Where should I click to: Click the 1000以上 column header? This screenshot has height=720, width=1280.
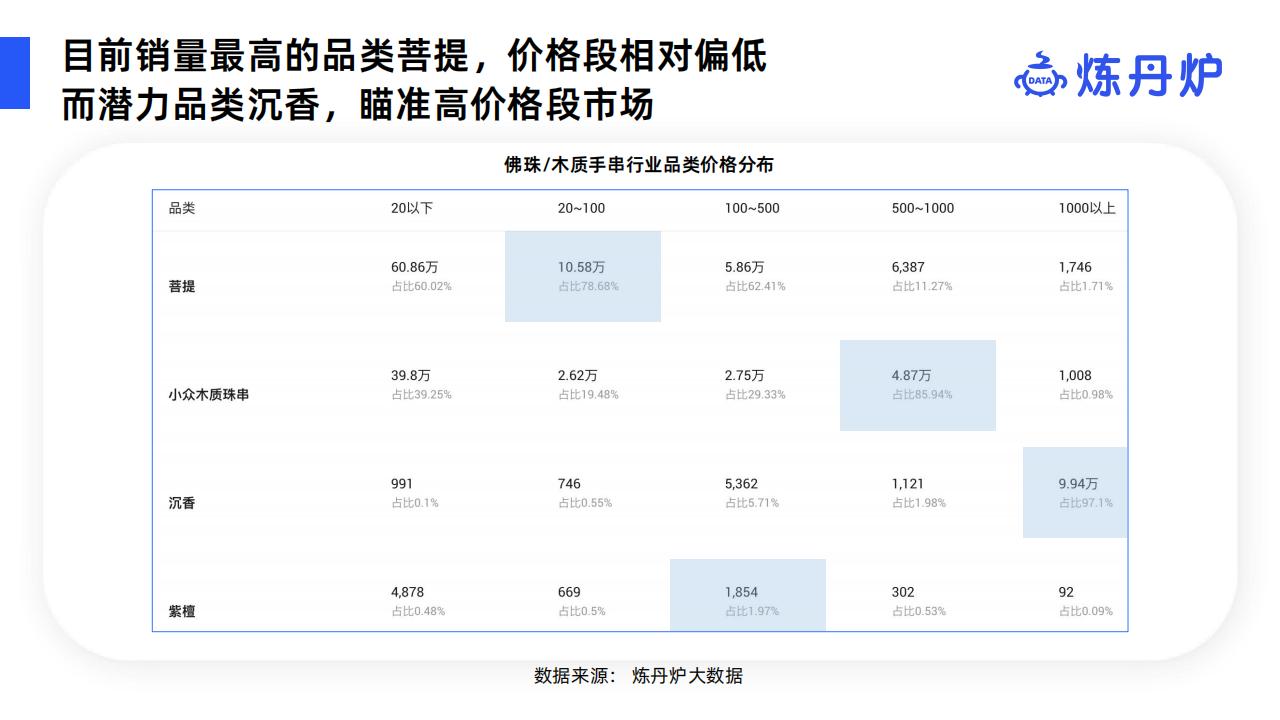[1087, 208]
